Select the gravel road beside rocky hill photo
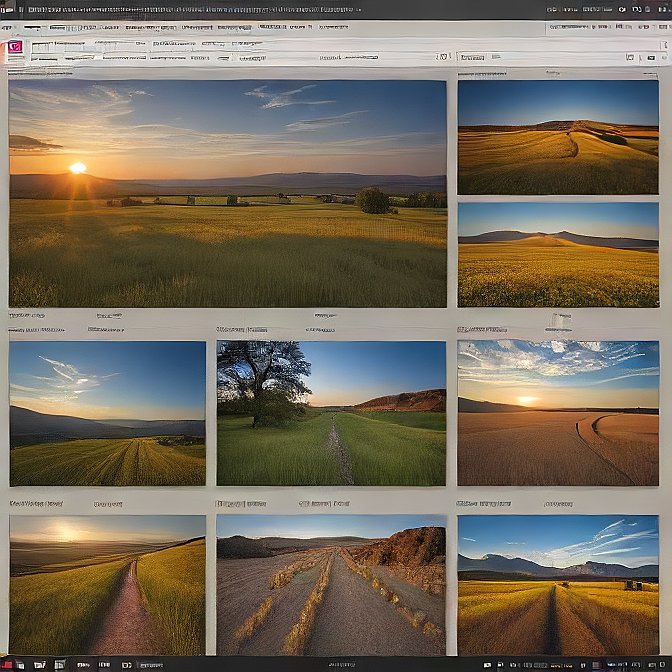This screenshot has width=672, height=672. pyautogui.click(x=331, y=585)
